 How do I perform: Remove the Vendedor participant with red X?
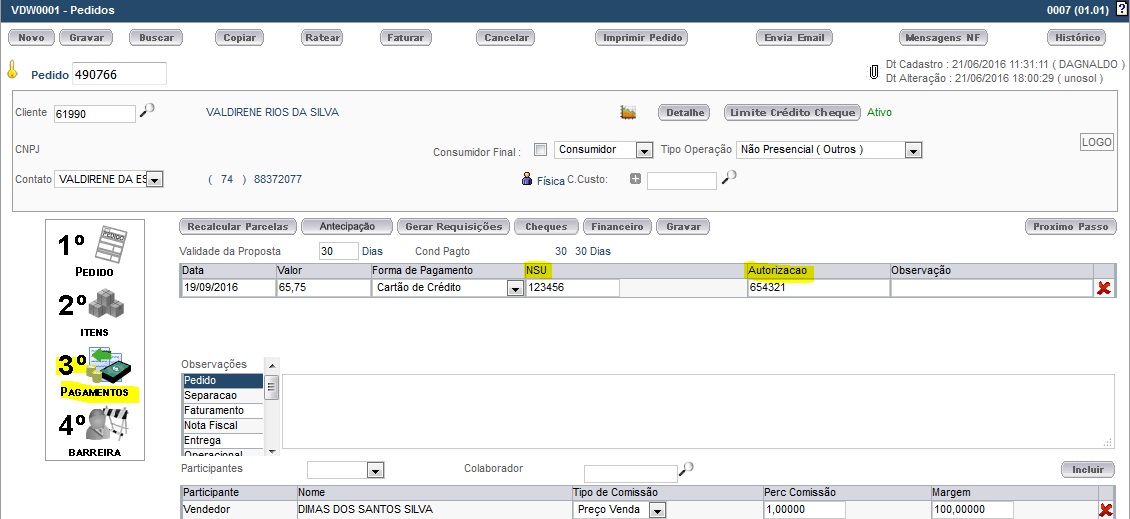pyautogui.click(x=1106, y=510)
